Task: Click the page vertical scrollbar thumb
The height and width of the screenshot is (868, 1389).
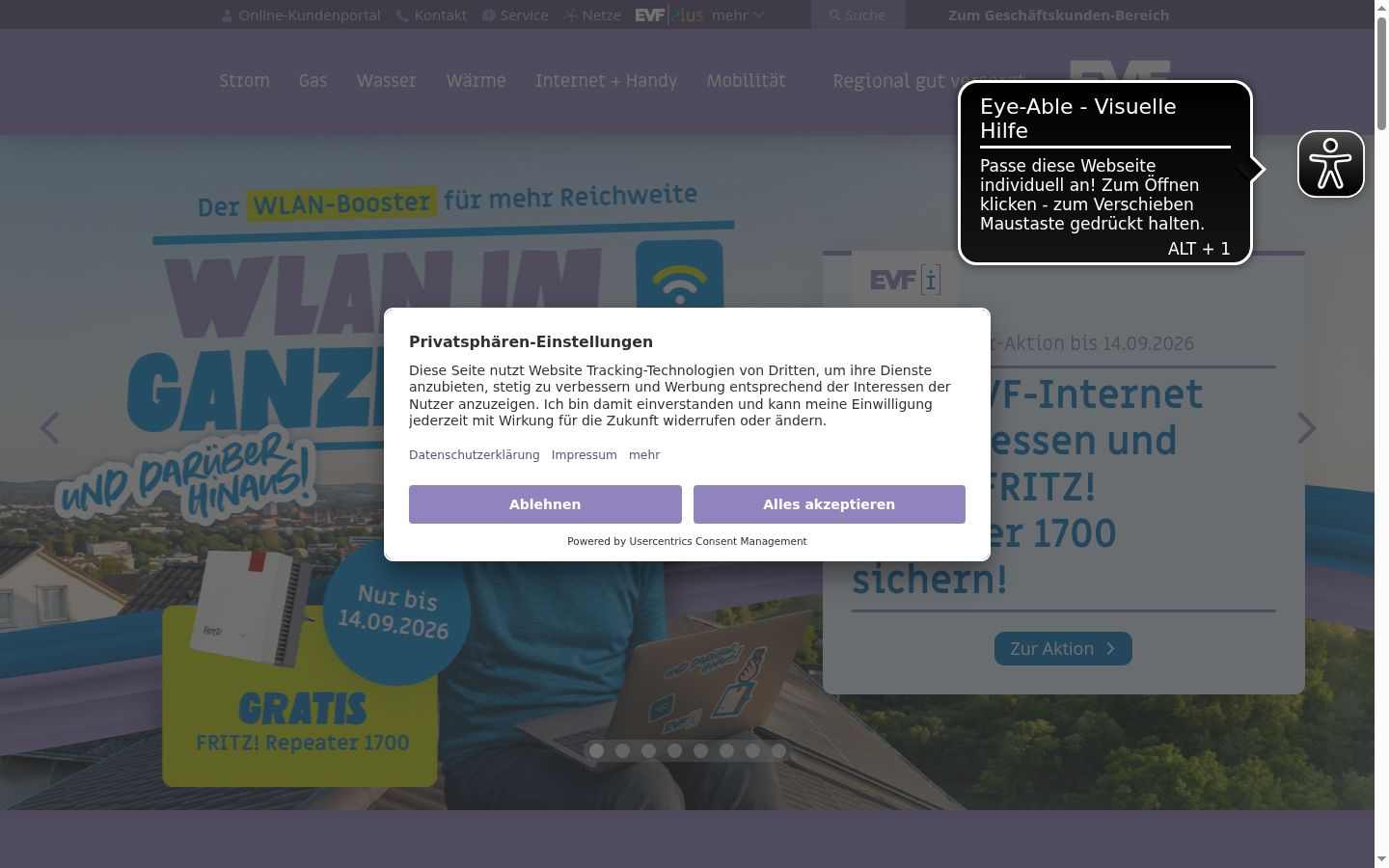Action: (1381, 72)
